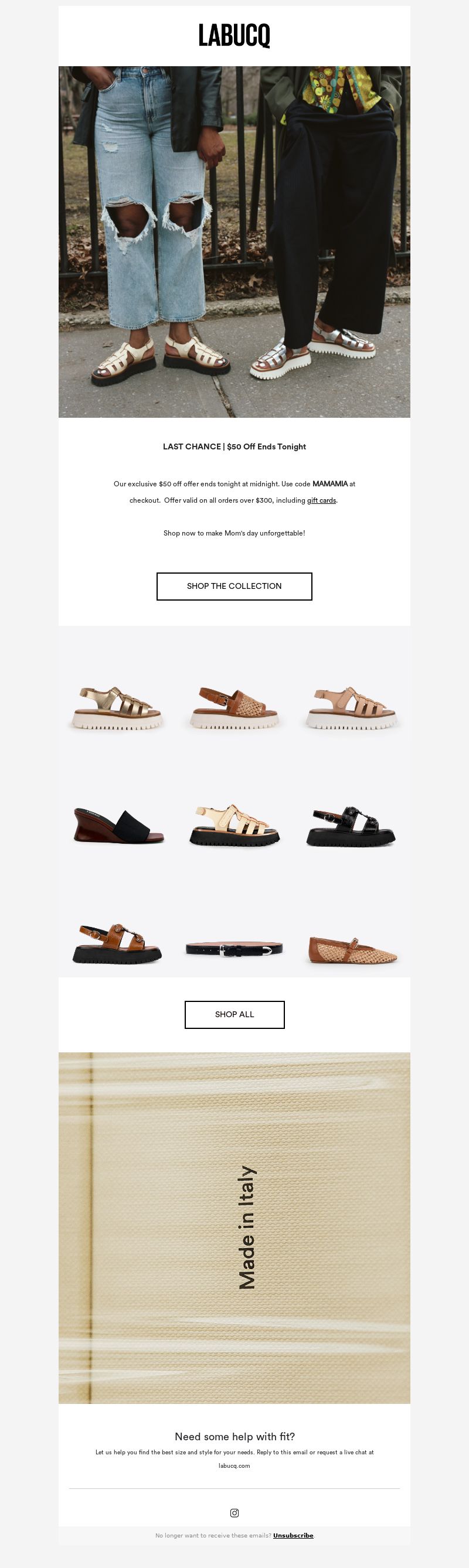
Task: Open the black patent buckle sandal
Action: (351, 826)
